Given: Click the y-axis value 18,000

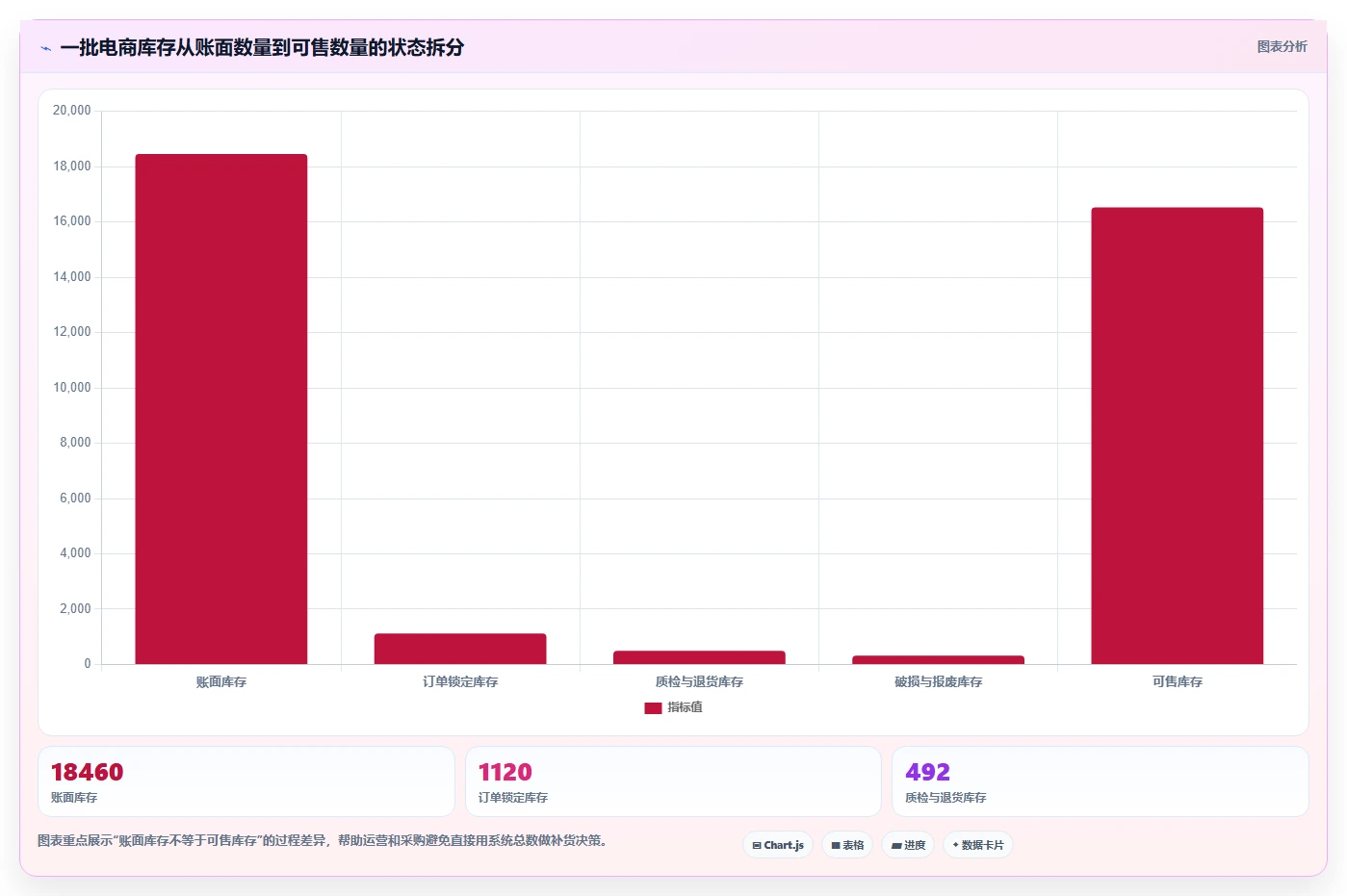Looking at the screenshot, I should coord(71,166).
